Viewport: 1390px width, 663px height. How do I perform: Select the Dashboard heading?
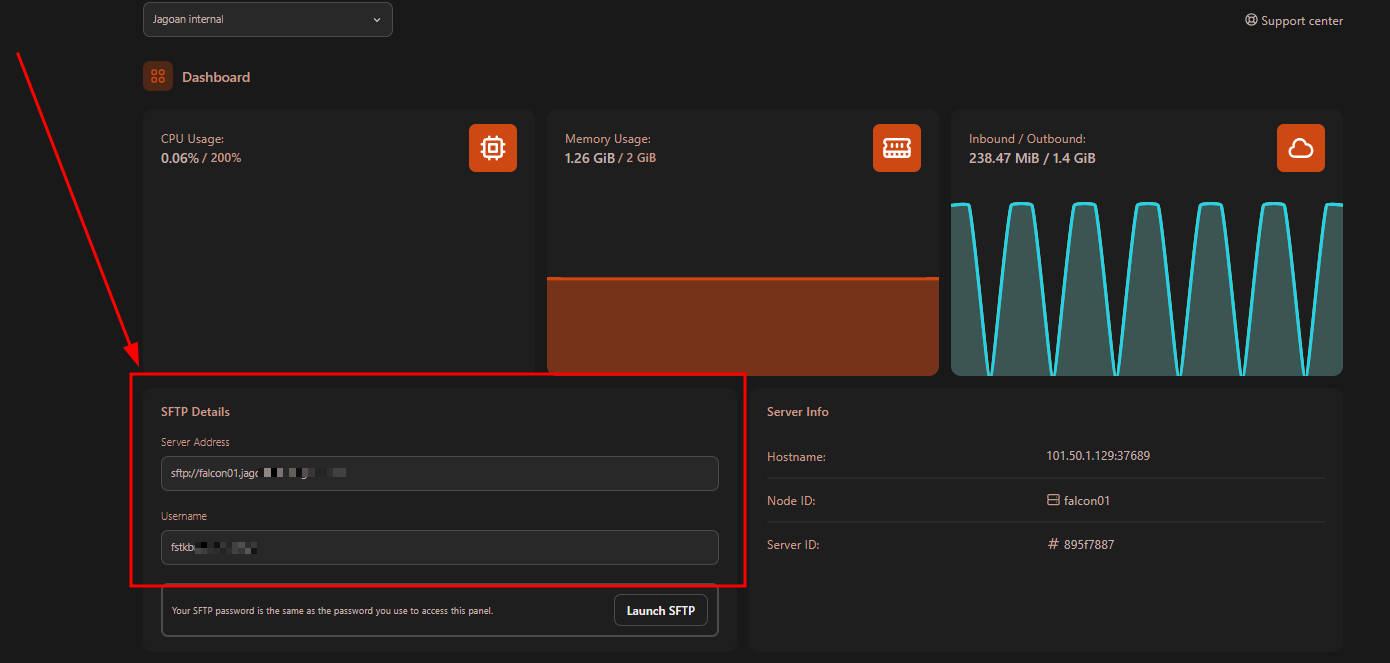(x=216, y=77)
